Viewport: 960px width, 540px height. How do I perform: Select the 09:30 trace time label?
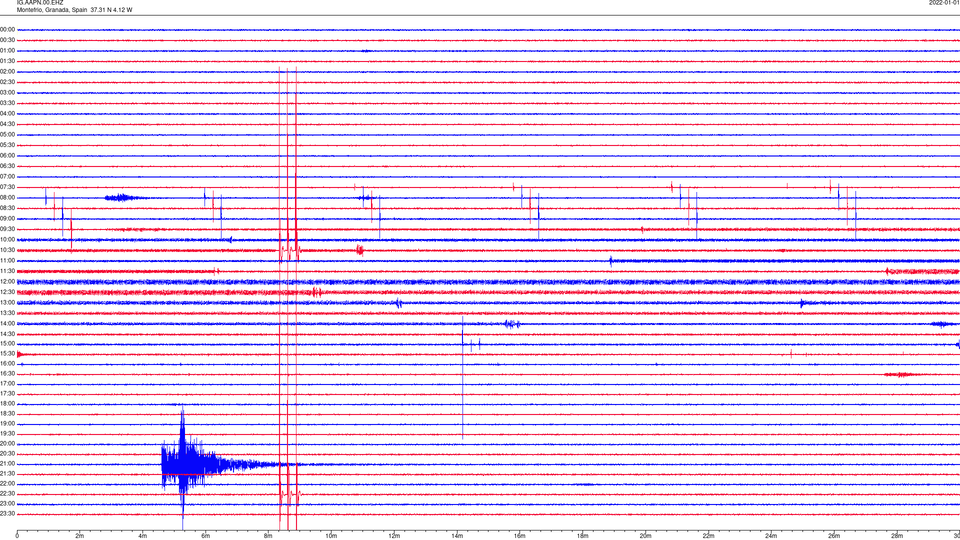[x=8, y=229]
